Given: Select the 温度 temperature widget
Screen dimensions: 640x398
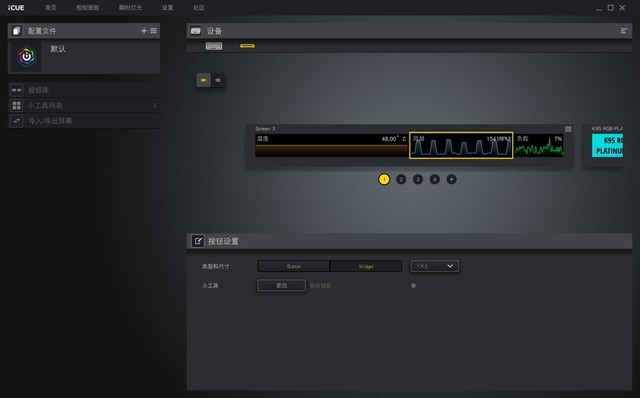Looking at the screenshot, I should [331, 145].
